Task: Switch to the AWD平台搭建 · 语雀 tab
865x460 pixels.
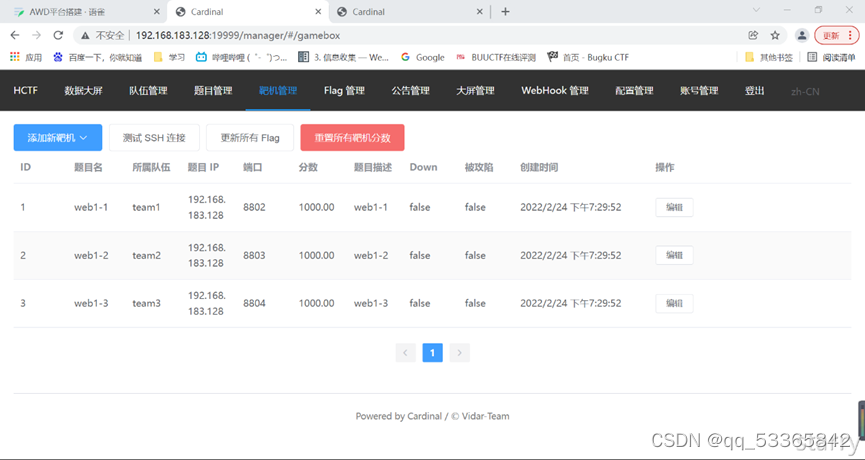Action: point(83,12)
